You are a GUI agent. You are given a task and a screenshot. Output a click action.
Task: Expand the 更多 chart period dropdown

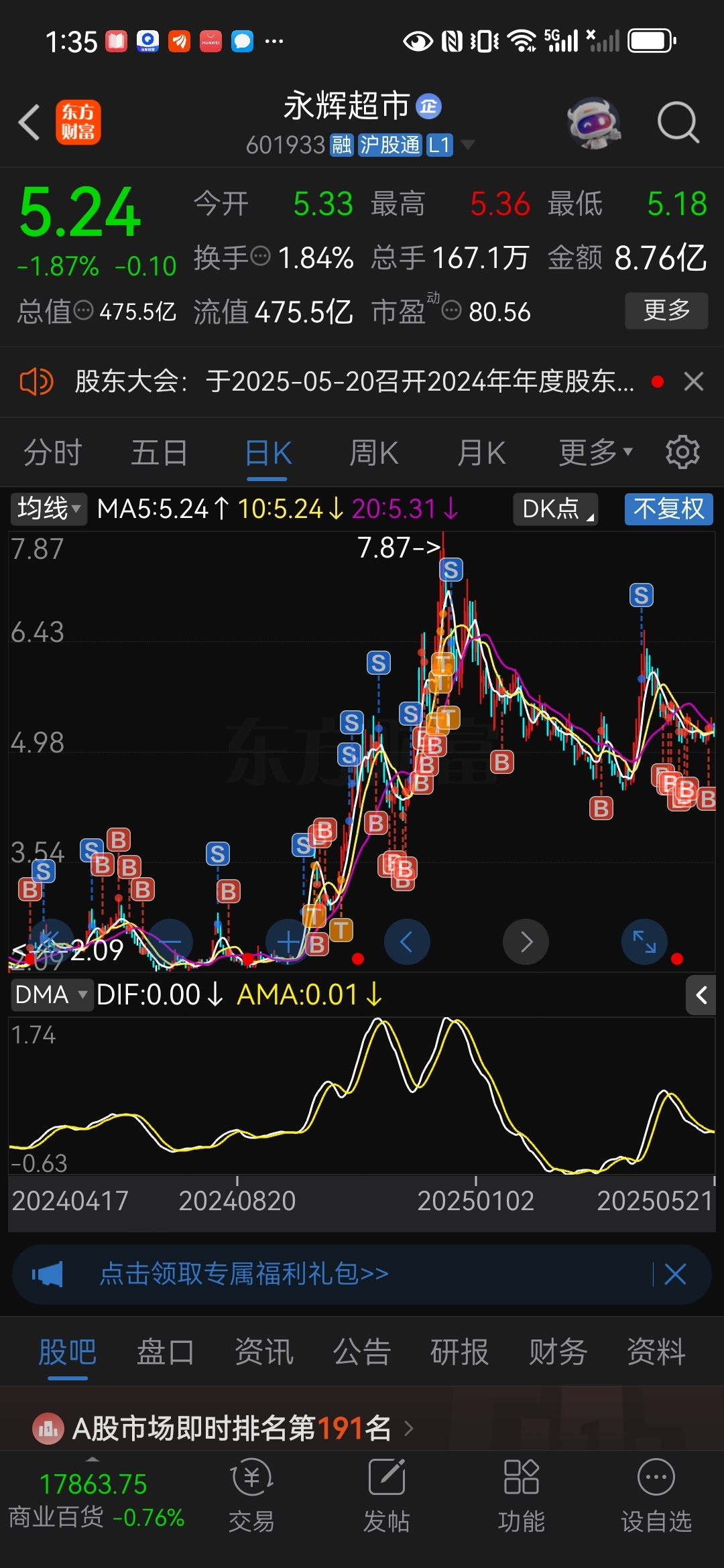point(595,453)
